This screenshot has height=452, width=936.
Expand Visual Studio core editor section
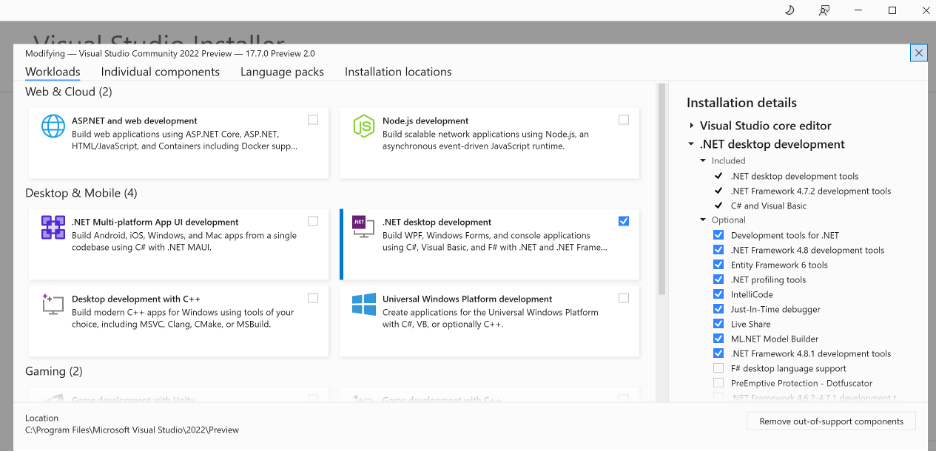[691, 126]
